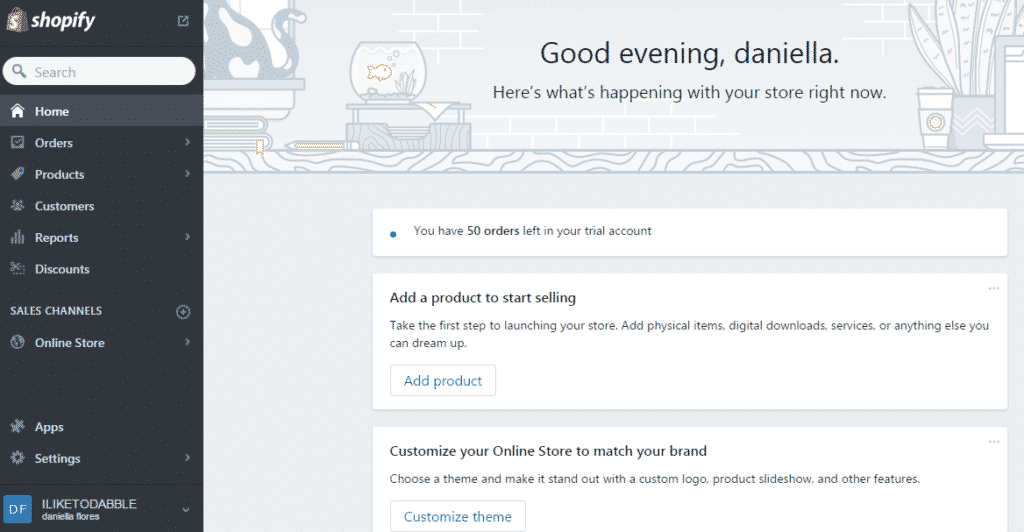Viewport: 1024px width, 532px height.
Task: Click the Orders inbox icon
Action: 18,142
